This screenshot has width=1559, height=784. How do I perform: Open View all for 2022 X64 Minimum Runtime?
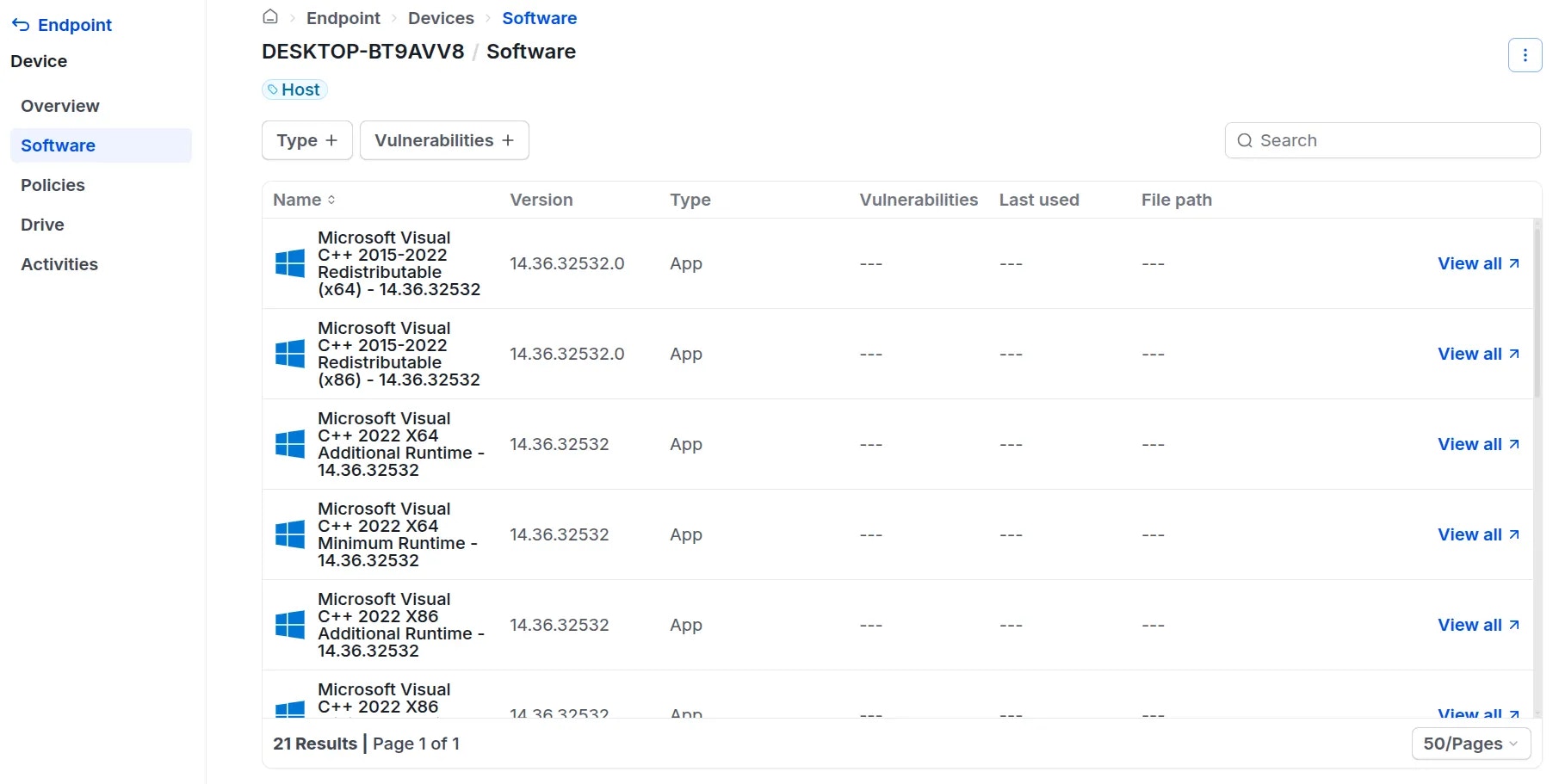(x=1469, y=534)
